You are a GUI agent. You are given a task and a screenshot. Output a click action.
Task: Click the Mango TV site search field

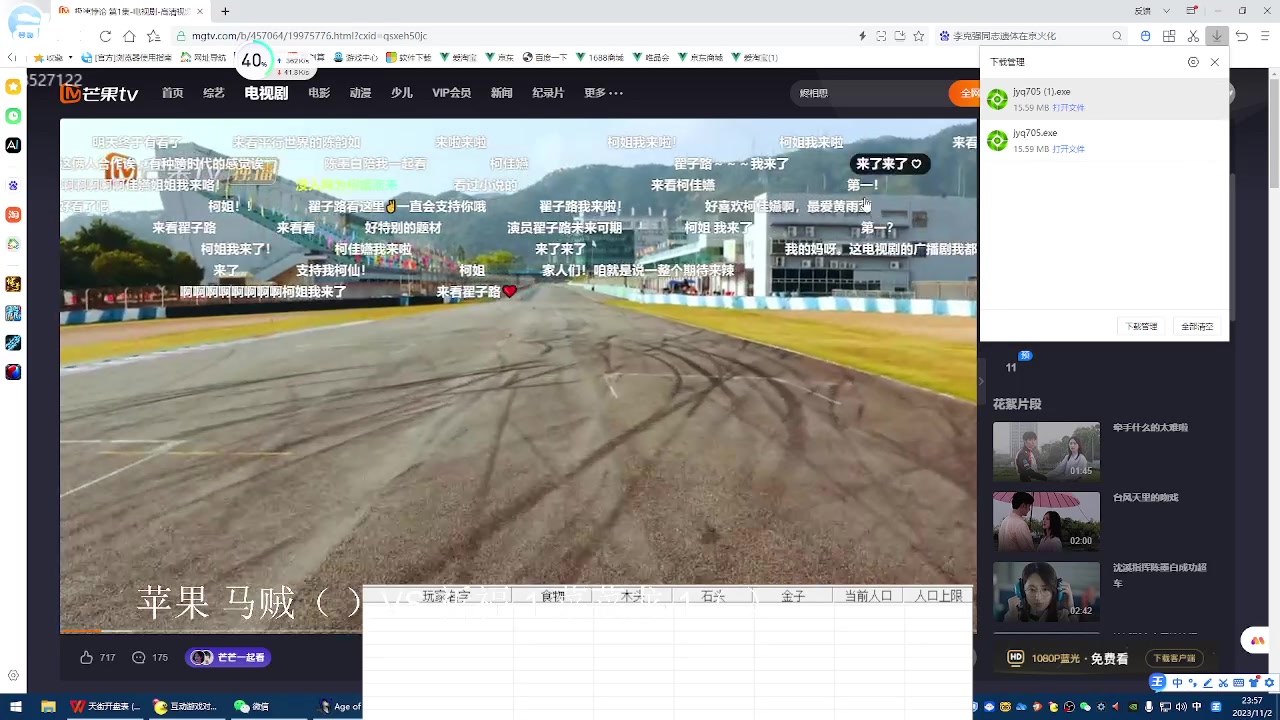[x=870, y=93]
